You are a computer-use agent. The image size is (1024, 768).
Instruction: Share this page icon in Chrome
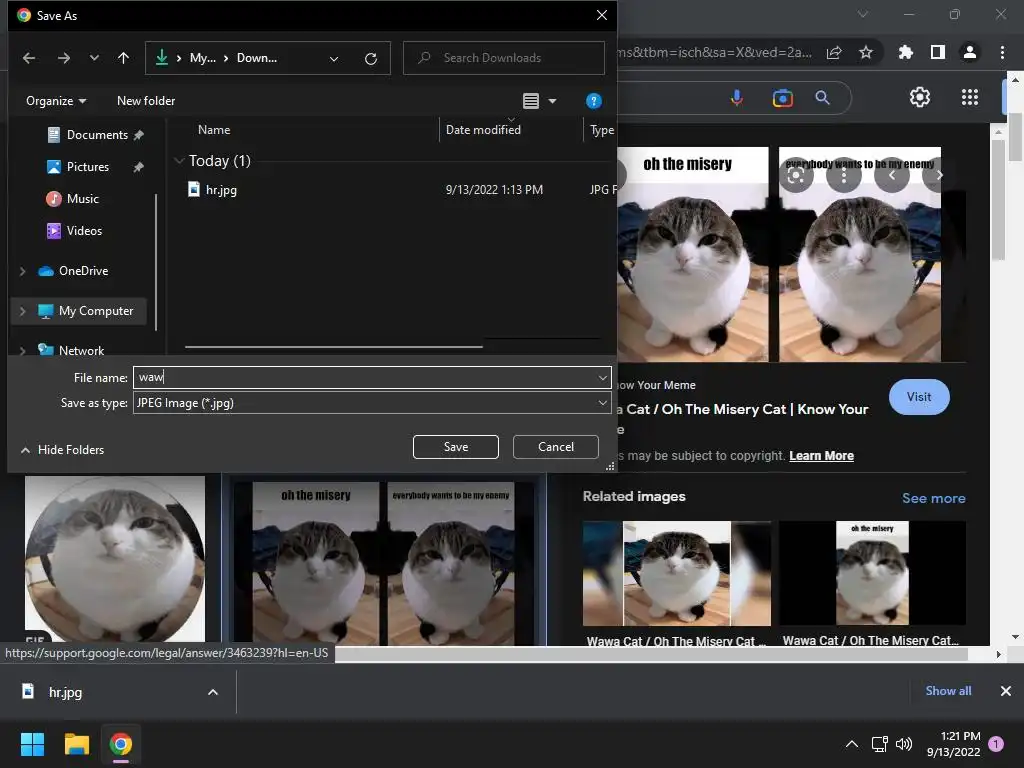tap(834, 52)
